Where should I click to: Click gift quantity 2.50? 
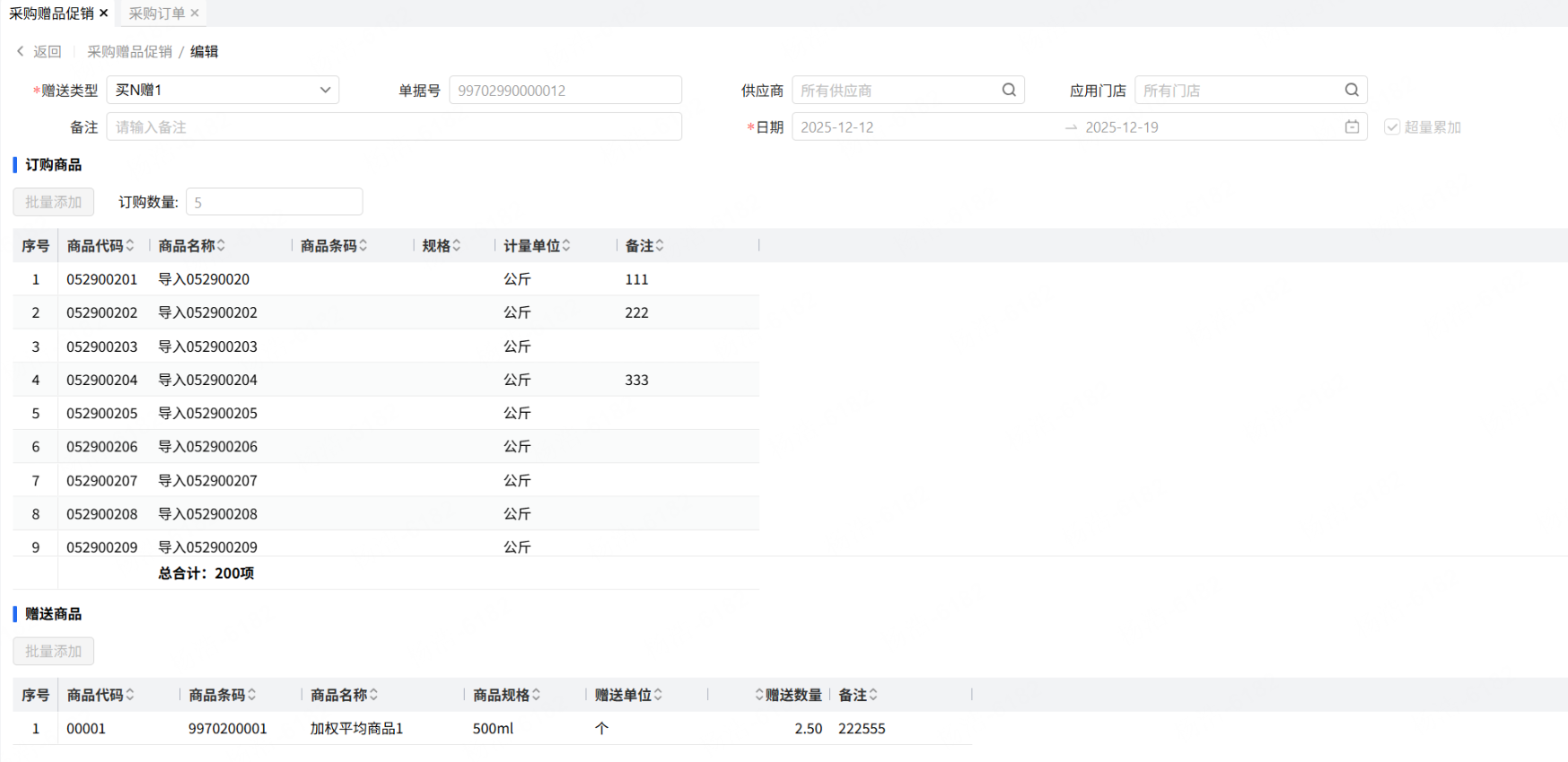click(809, 729)
